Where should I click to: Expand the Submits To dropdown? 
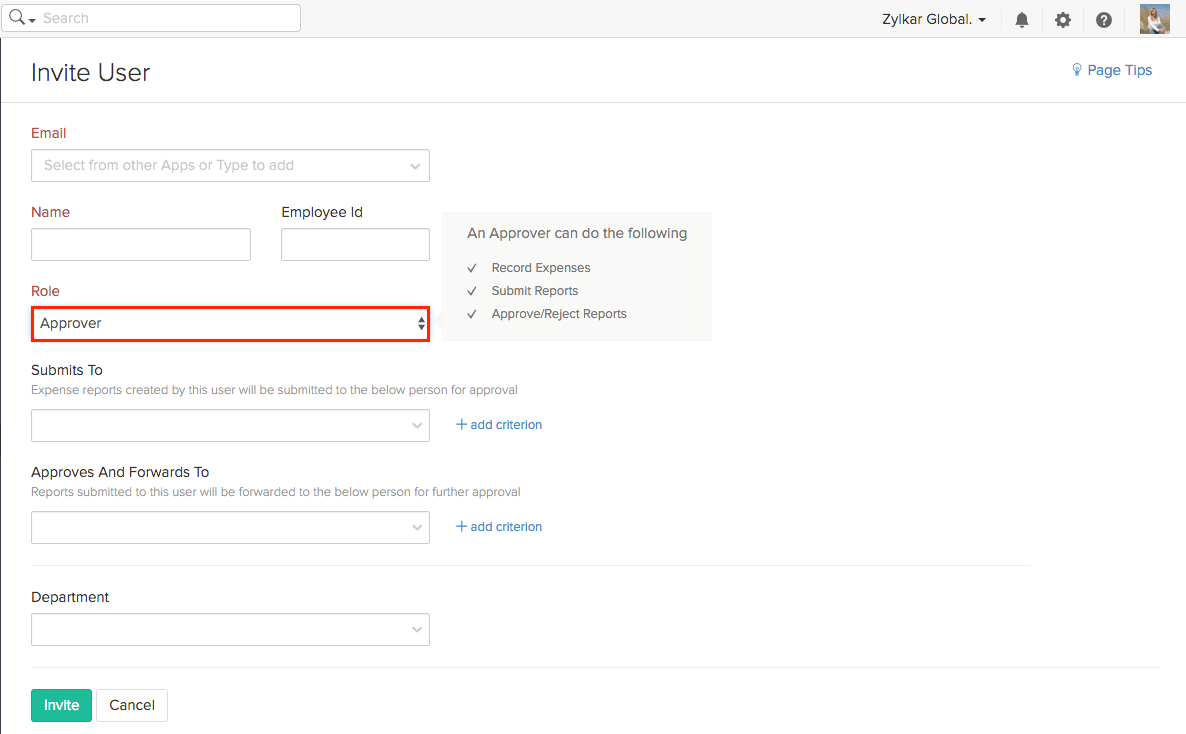tap(230, 426)
